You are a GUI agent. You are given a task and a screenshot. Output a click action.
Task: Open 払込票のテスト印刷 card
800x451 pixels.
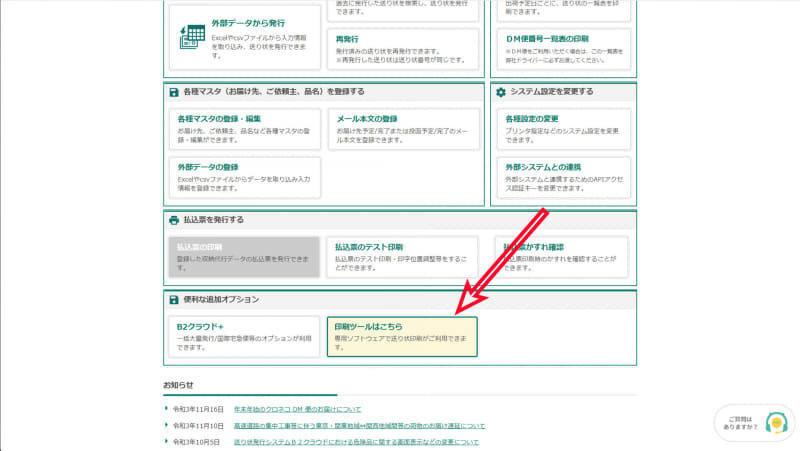pyautogui.click(x=402, y=257)
